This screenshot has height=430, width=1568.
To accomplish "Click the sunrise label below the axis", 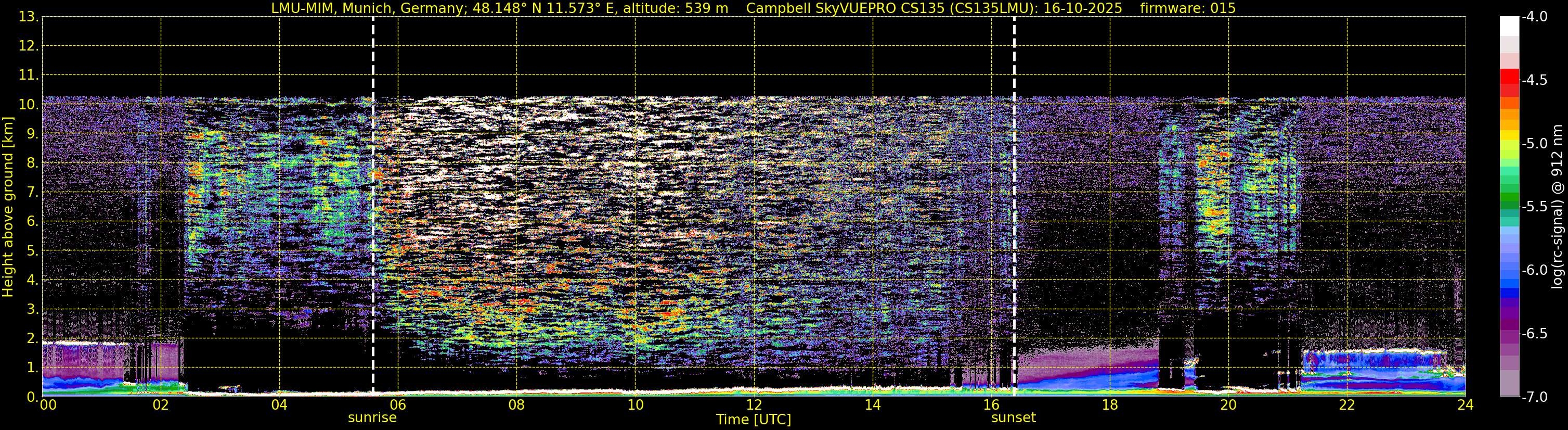I will [x=372, y=417].
